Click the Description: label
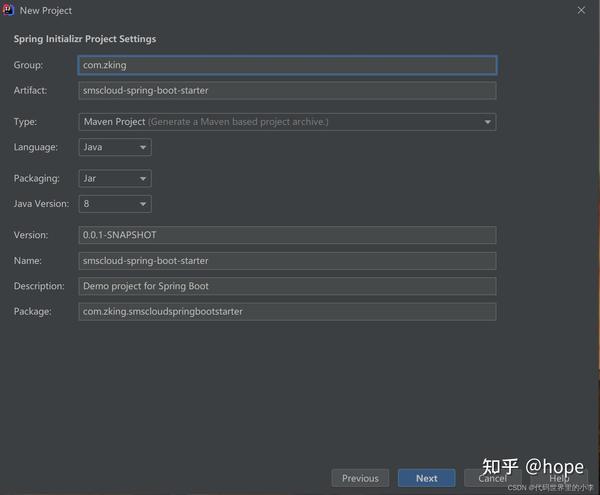Viewport: 600px width, 495px height. [39, 286]
